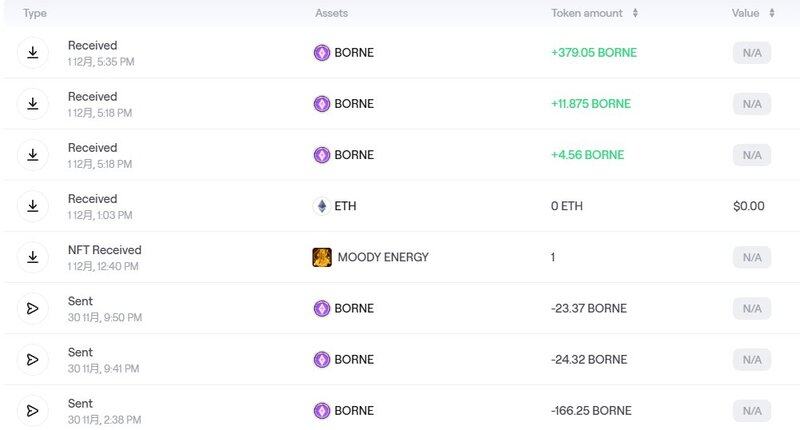Screen dimensions: 800x430
Task: Click the ETH received download icon
Action: (32, 206)
